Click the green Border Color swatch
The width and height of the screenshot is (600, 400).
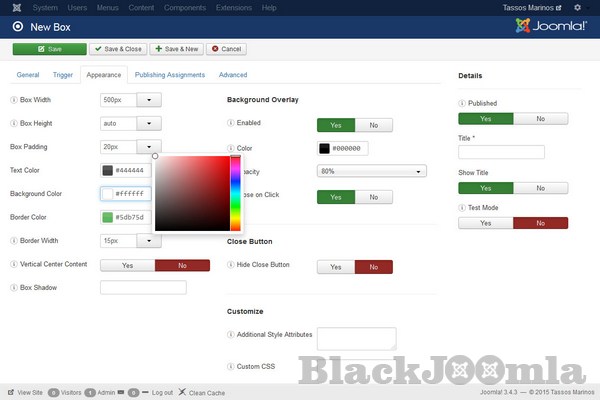[107, 217]
